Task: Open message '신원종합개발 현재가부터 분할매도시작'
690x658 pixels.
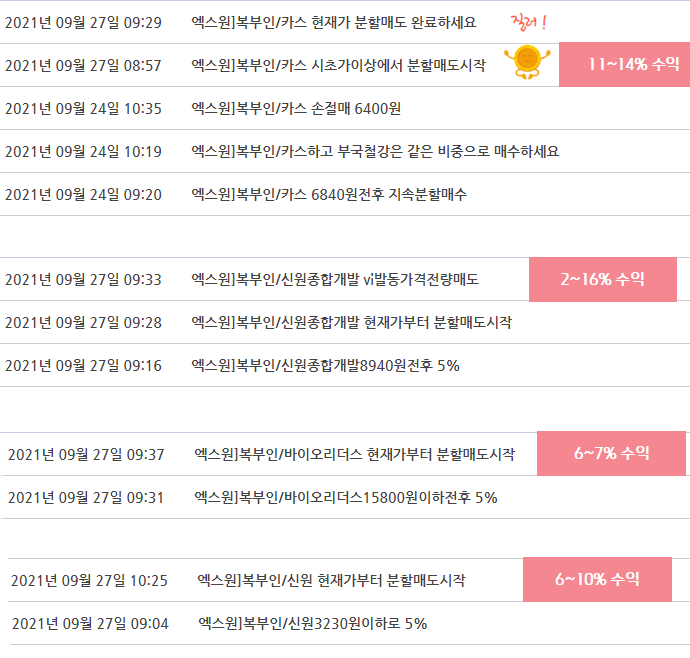Action: click(x=352, y=323)
